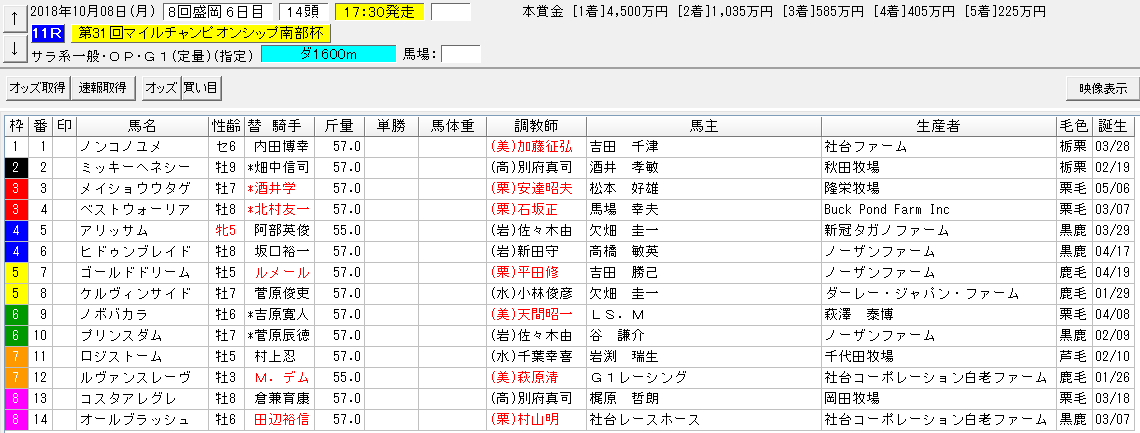The height and width of the screenshot is (433, 1140).
Task: Click the down arrow for next race
Action: click(15, 47)
